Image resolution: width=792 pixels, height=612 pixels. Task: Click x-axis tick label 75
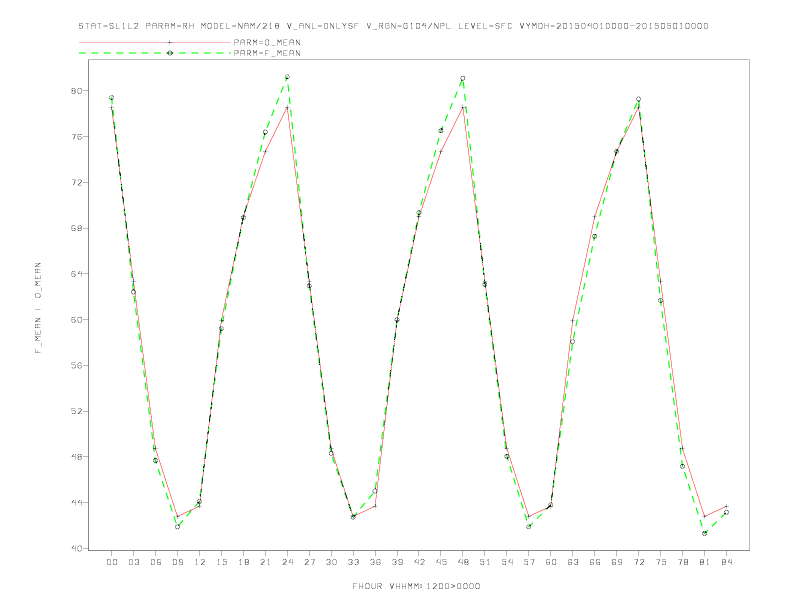[x=661, y=562]
